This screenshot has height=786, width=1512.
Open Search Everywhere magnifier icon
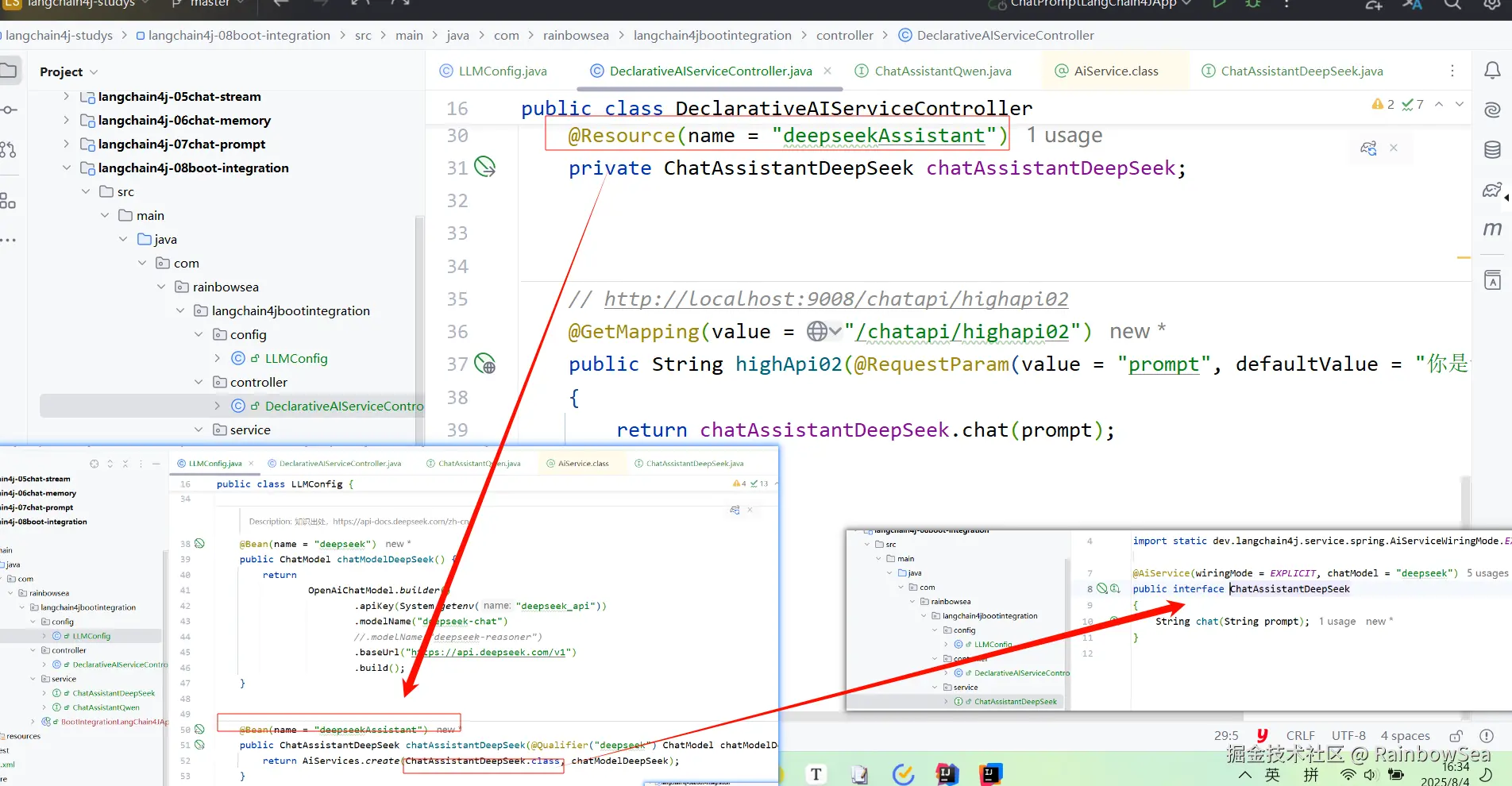point(1452,5)
